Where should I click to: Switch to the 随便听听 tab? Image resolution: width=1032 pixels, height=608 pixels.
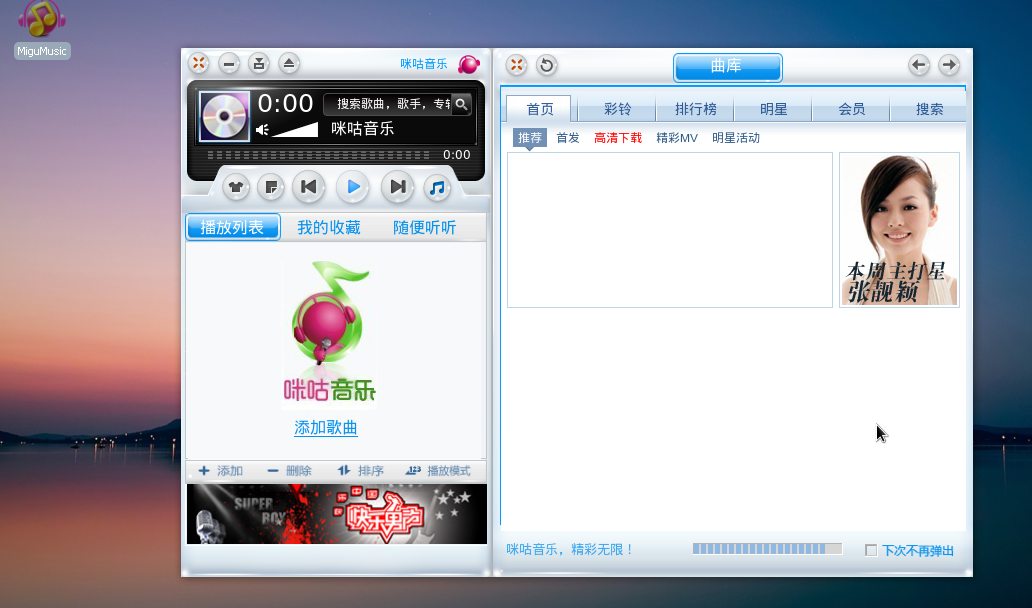pyautogui.click(x=425, y=227)
